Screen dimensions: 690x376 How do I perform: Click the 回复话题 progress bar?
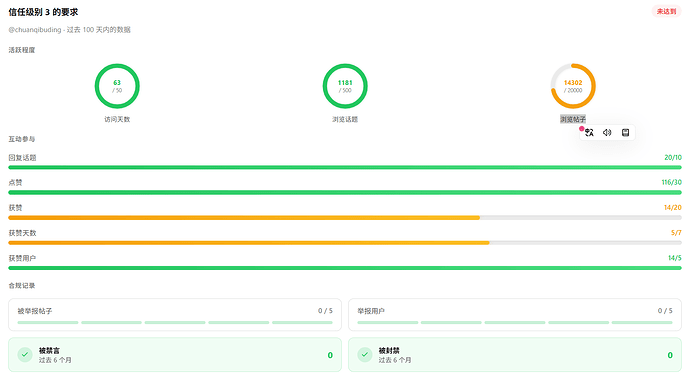tap(345, 167)
